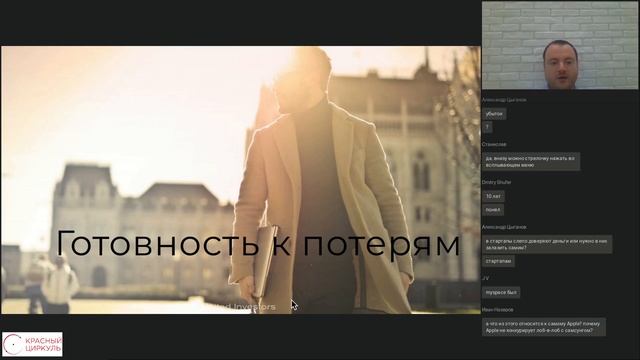Image resolution: width=640 pixels, height=360 pixels.
Task: Select the '10 лет' chat message
Action: click(493, 196)
